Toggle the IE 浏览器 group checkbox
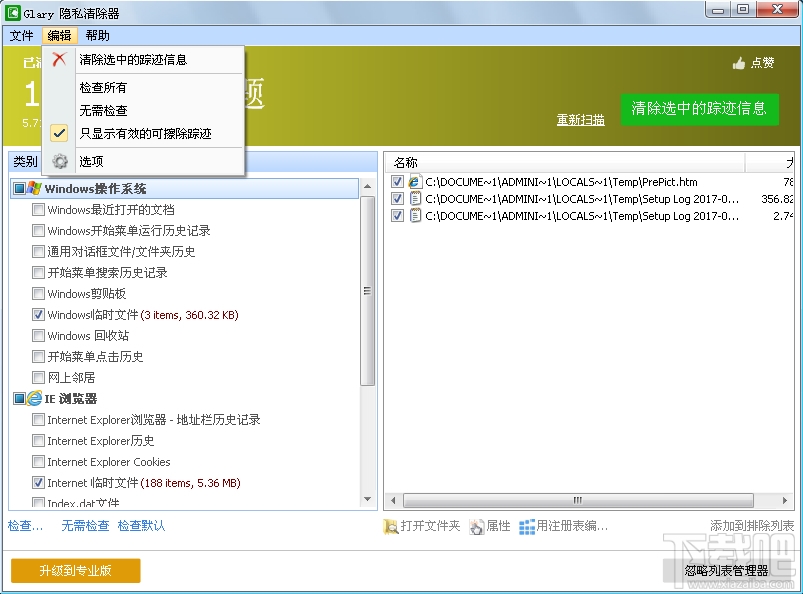 (x=19, y=398)
